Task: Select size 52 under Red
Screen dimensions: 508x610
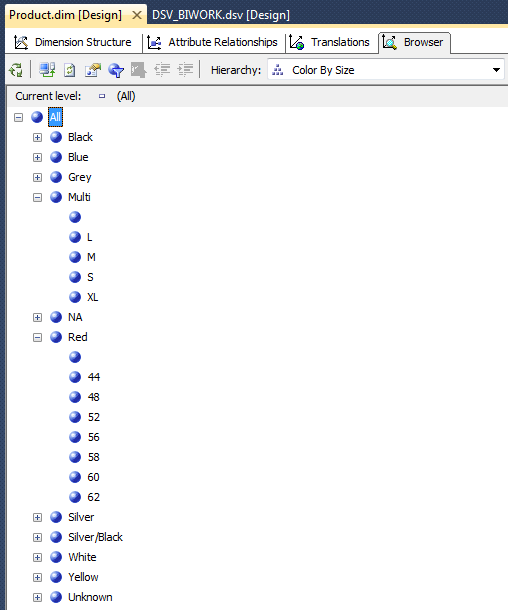Action: (94, 417)
